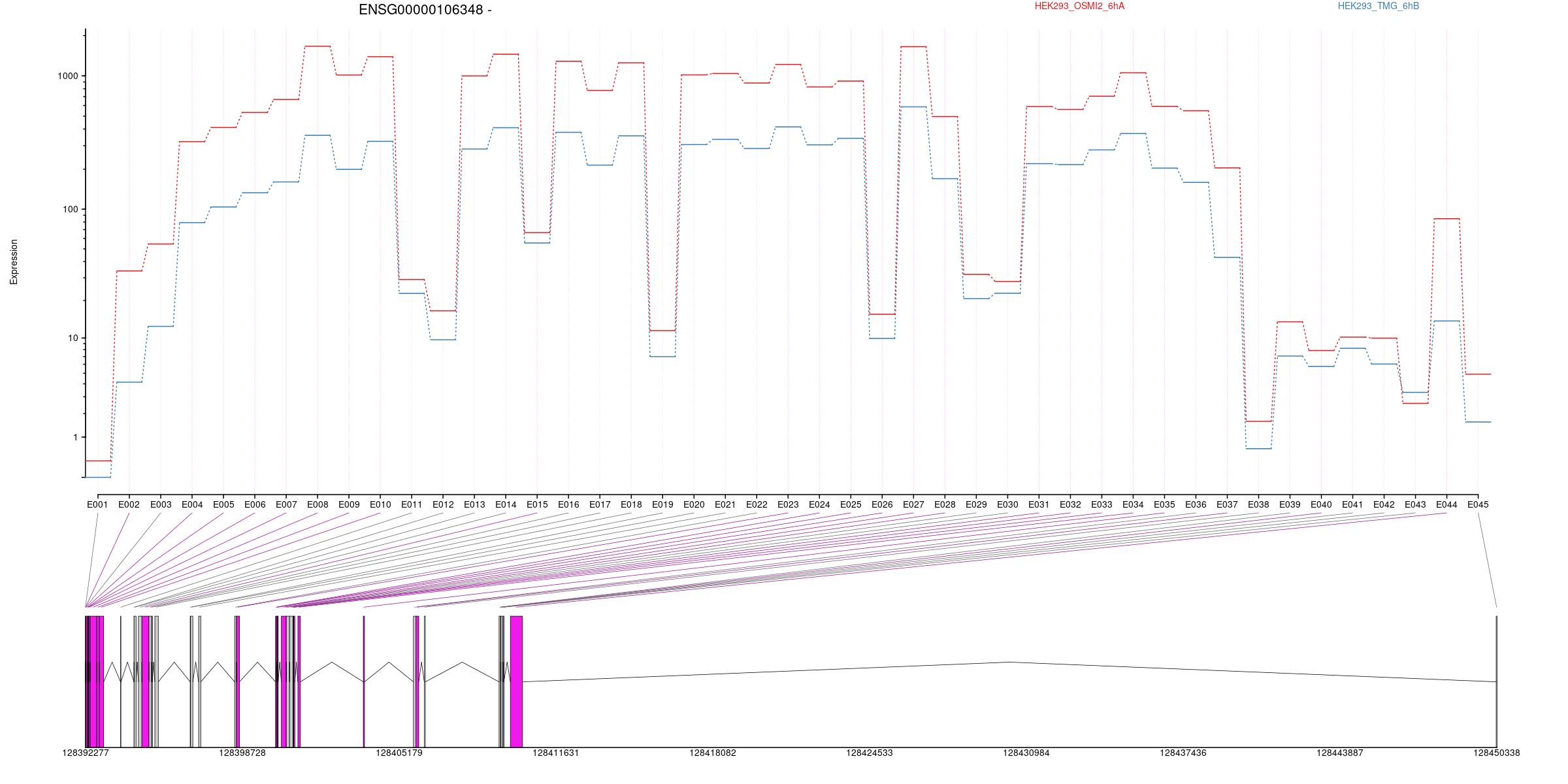1568x784 pixels.
Task: Click the blue E027 expression segment
Action: coord(913,106)
